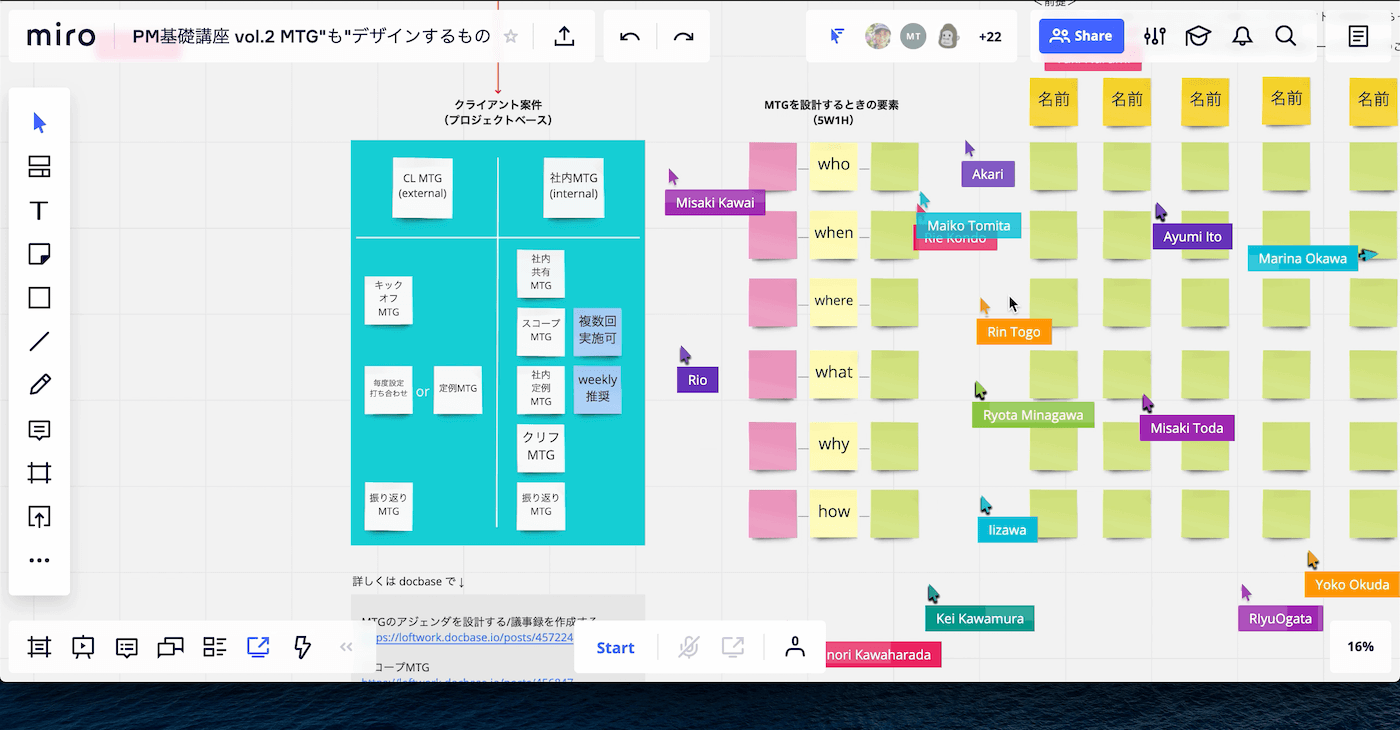This screenshot has height=730, width=1400.
Task: Select the Connection line tool
Action: coord(39,342)
